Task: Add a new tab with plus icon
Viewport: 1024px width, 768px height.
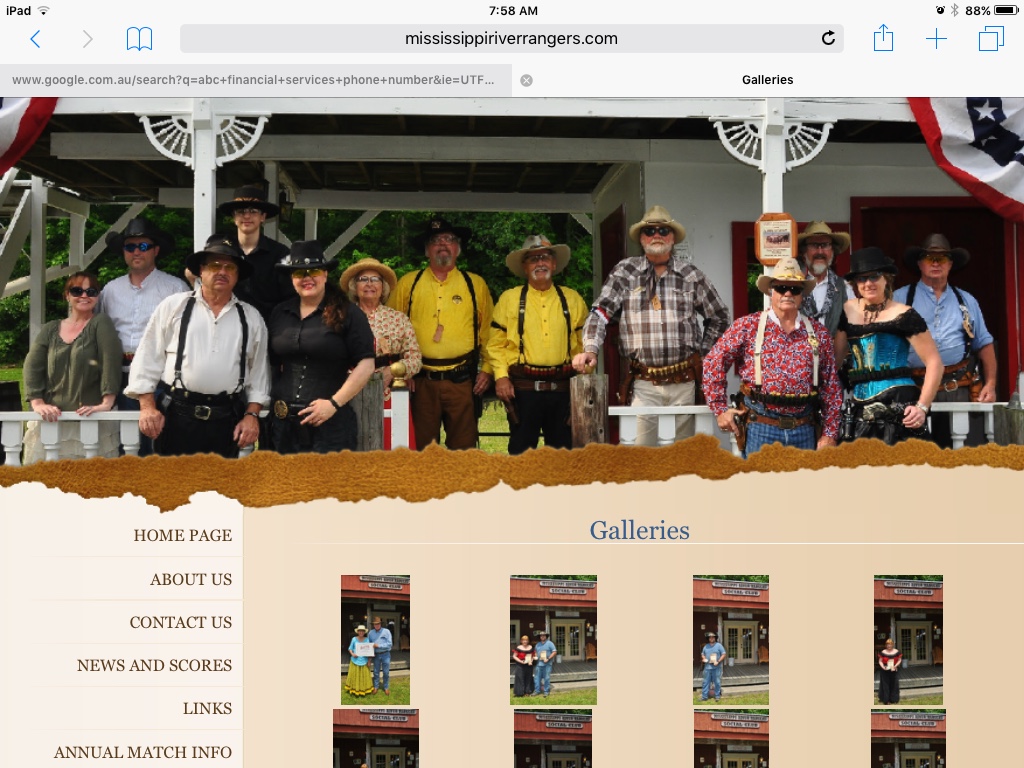Action: click(x=936, y=39)
